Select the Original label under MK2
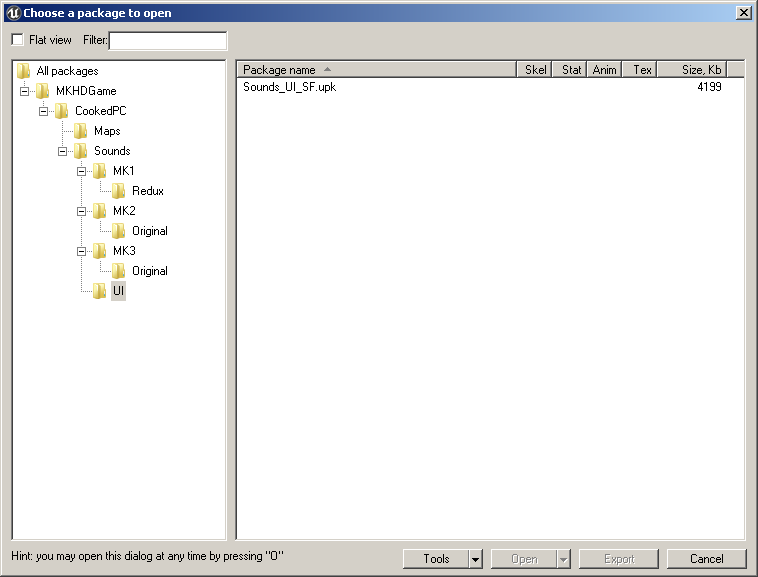 click(x=150, y=231)
